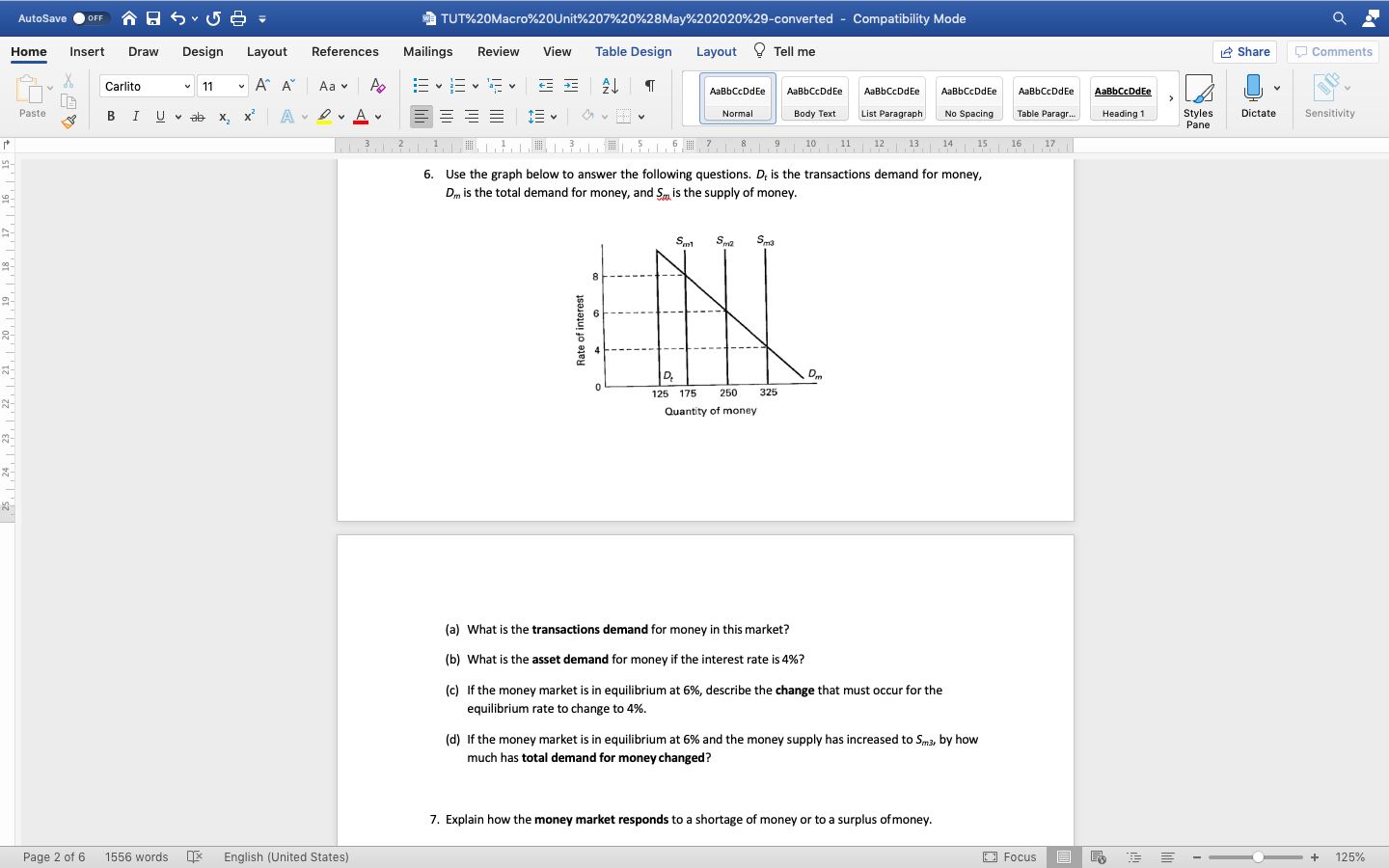Toggle subscript formatting
1389x868 pixels.
coord(224,117)
